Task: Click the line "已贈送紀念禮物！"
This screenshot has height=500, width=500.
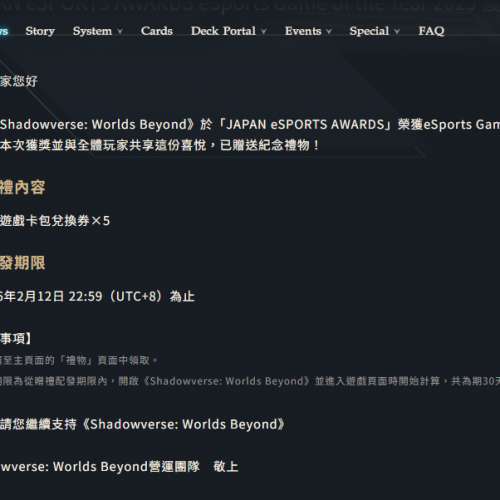Action: 270,145
